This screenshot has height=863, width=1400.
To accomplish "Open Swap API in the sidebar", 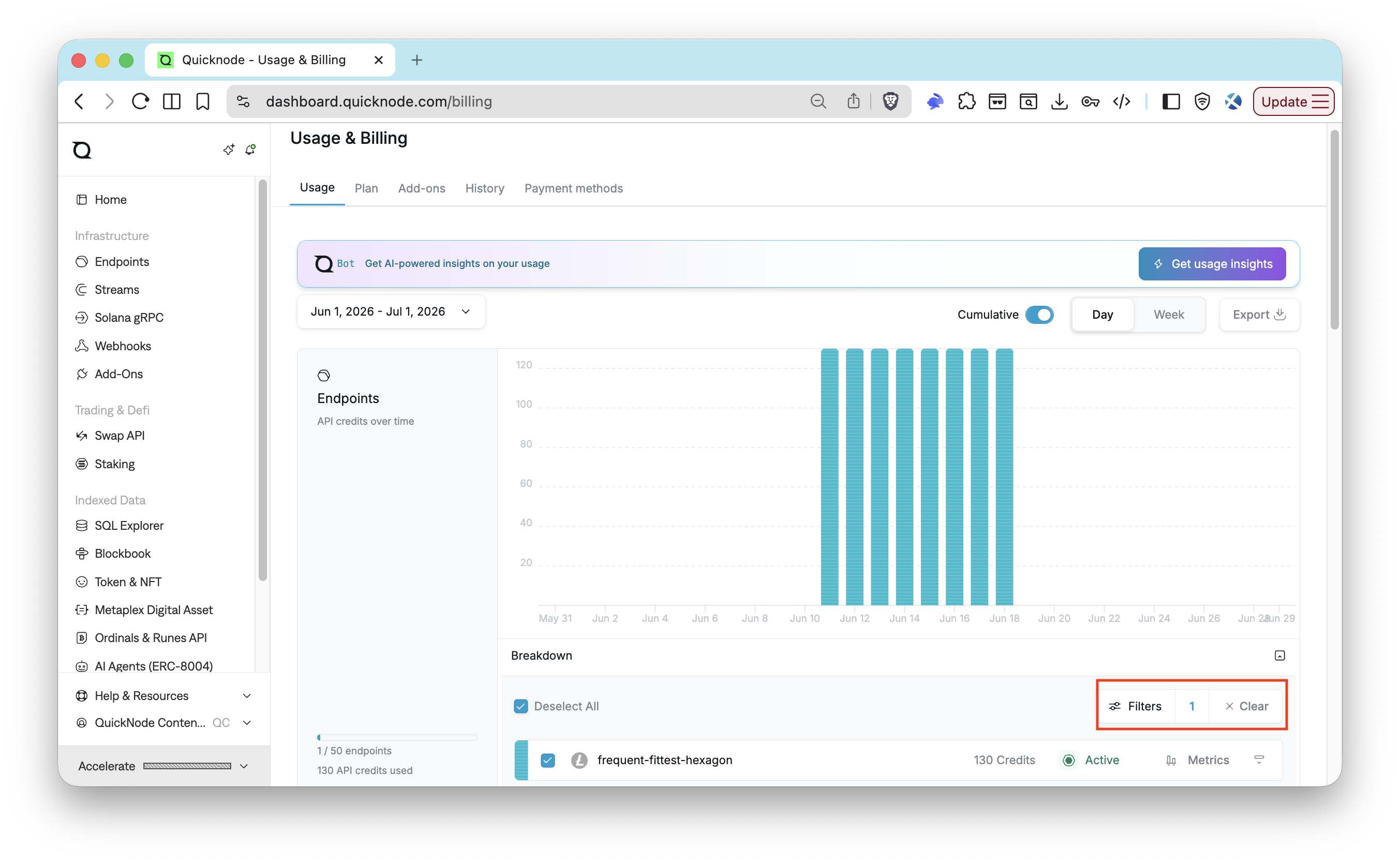I will (110, 436).
